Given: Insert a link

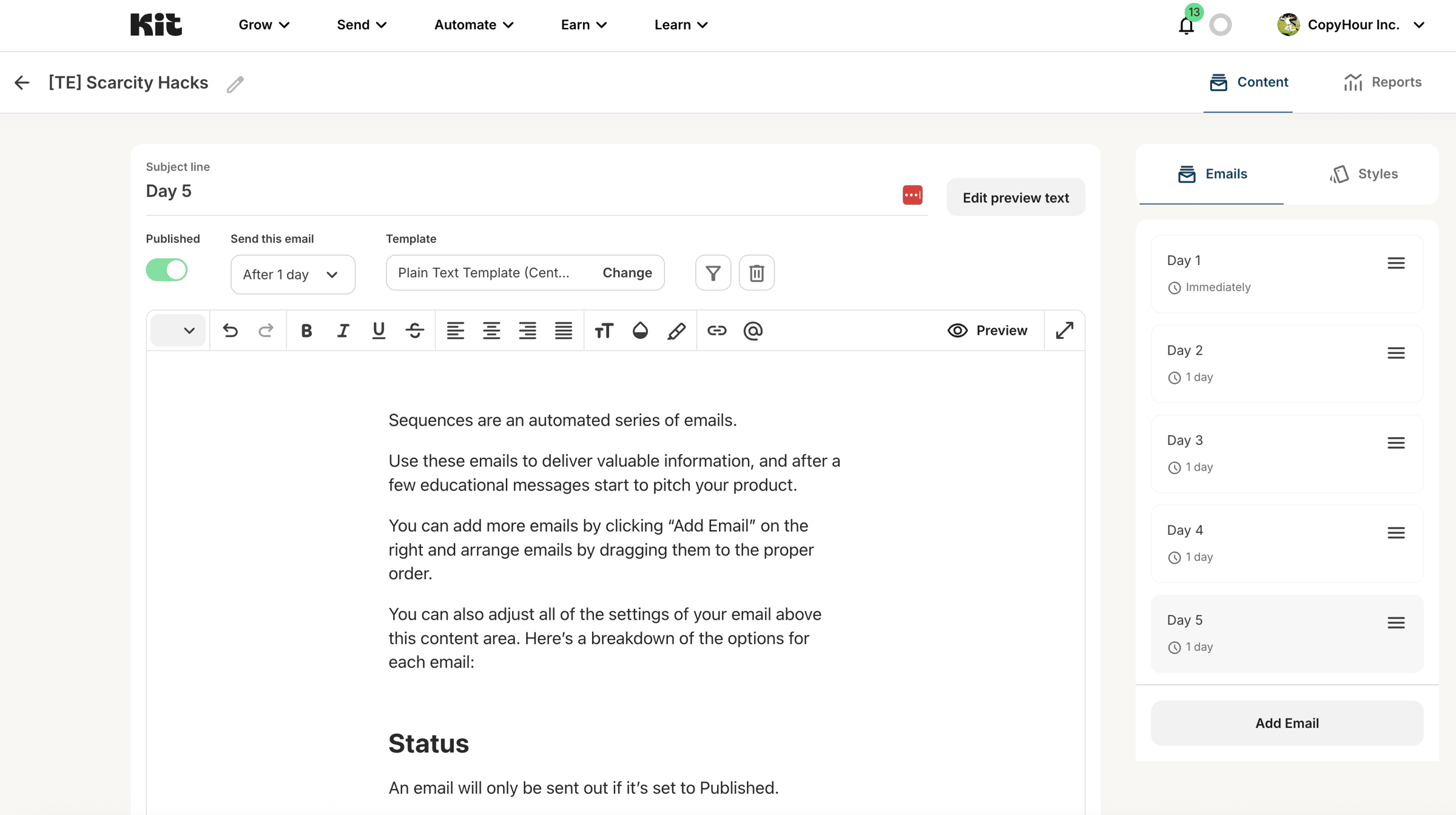Looking at the screenshot, I should pyautogui.click(x=716, y=330).
